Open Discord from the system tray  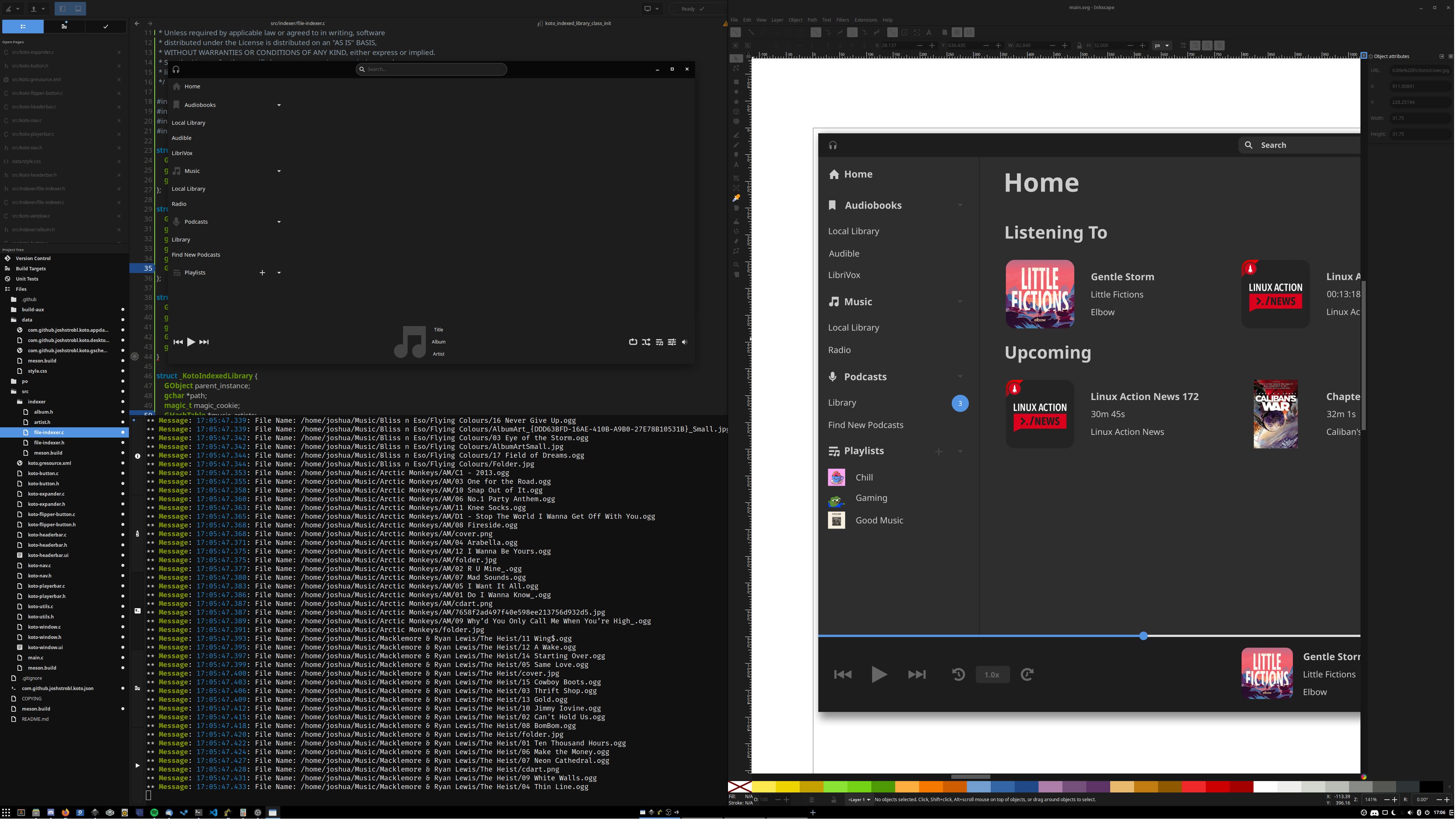(1374, 813)
